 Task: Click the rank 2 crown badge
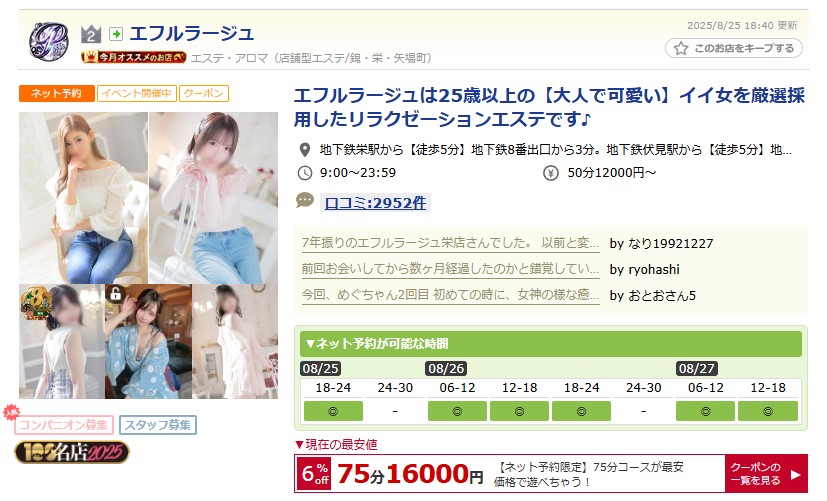(91, 34)
